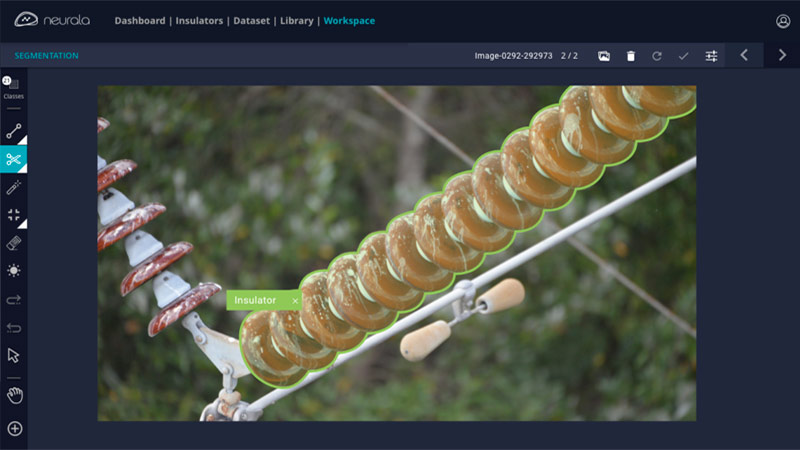Select the polyline drawing tool
800x450 pixels.
(x=14, y=131)
